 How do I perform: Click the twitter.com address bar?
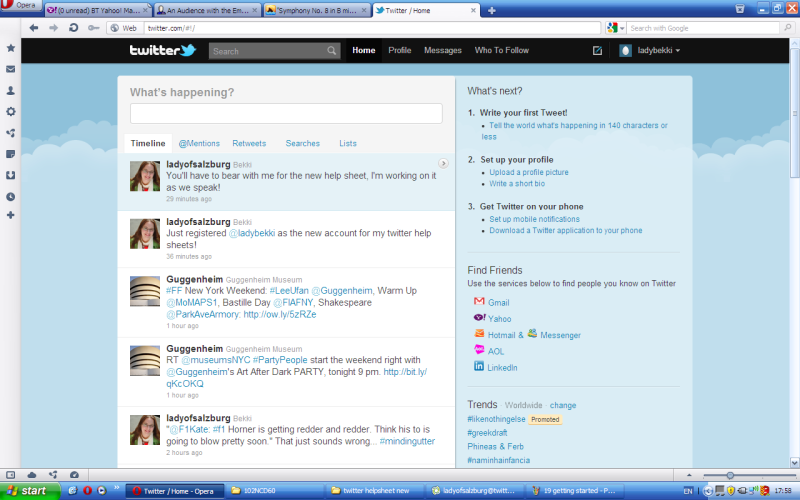click(372, 28)
